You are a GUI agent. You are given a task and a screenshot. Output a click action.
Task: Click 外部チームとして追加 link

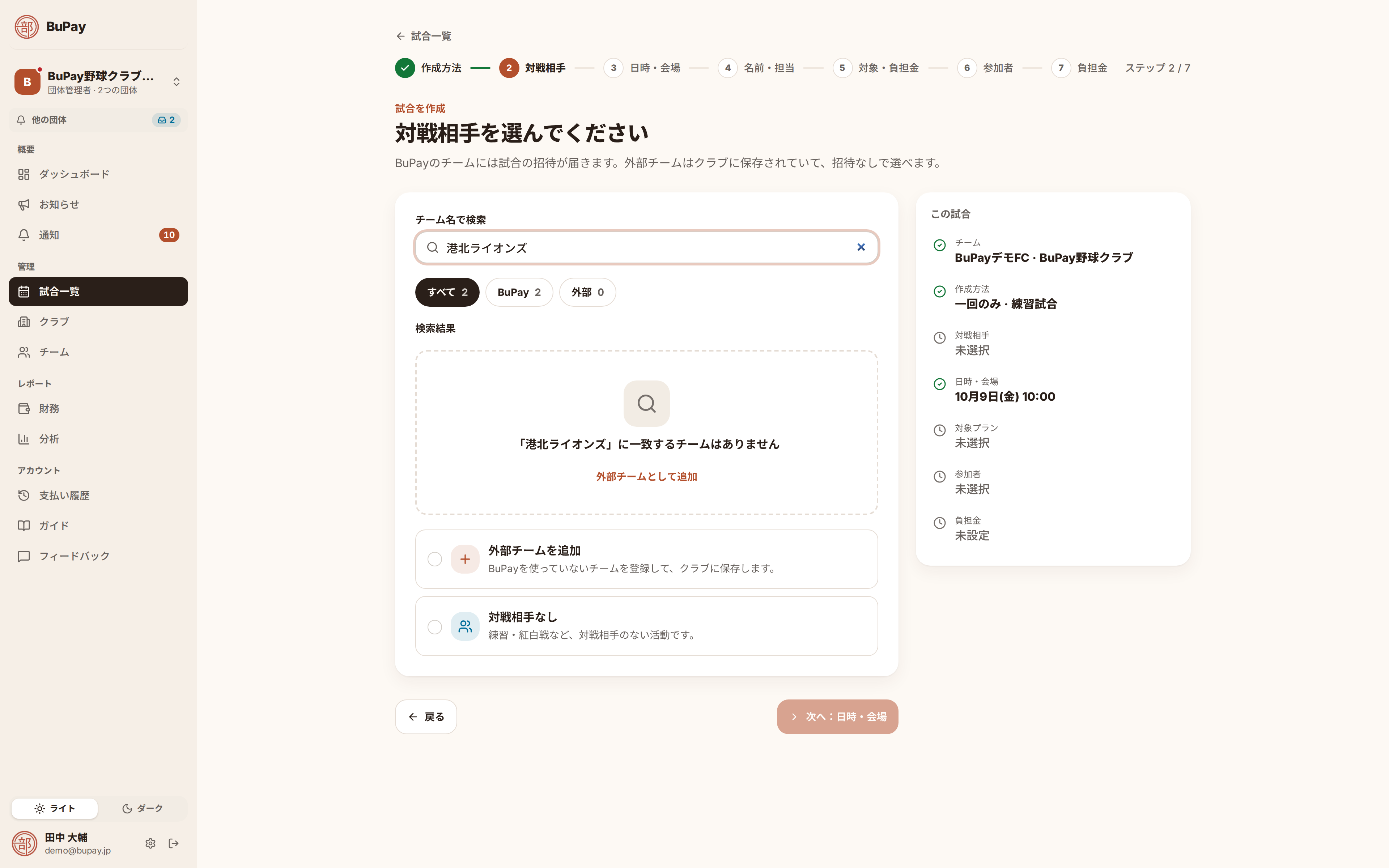click(646, 476)
